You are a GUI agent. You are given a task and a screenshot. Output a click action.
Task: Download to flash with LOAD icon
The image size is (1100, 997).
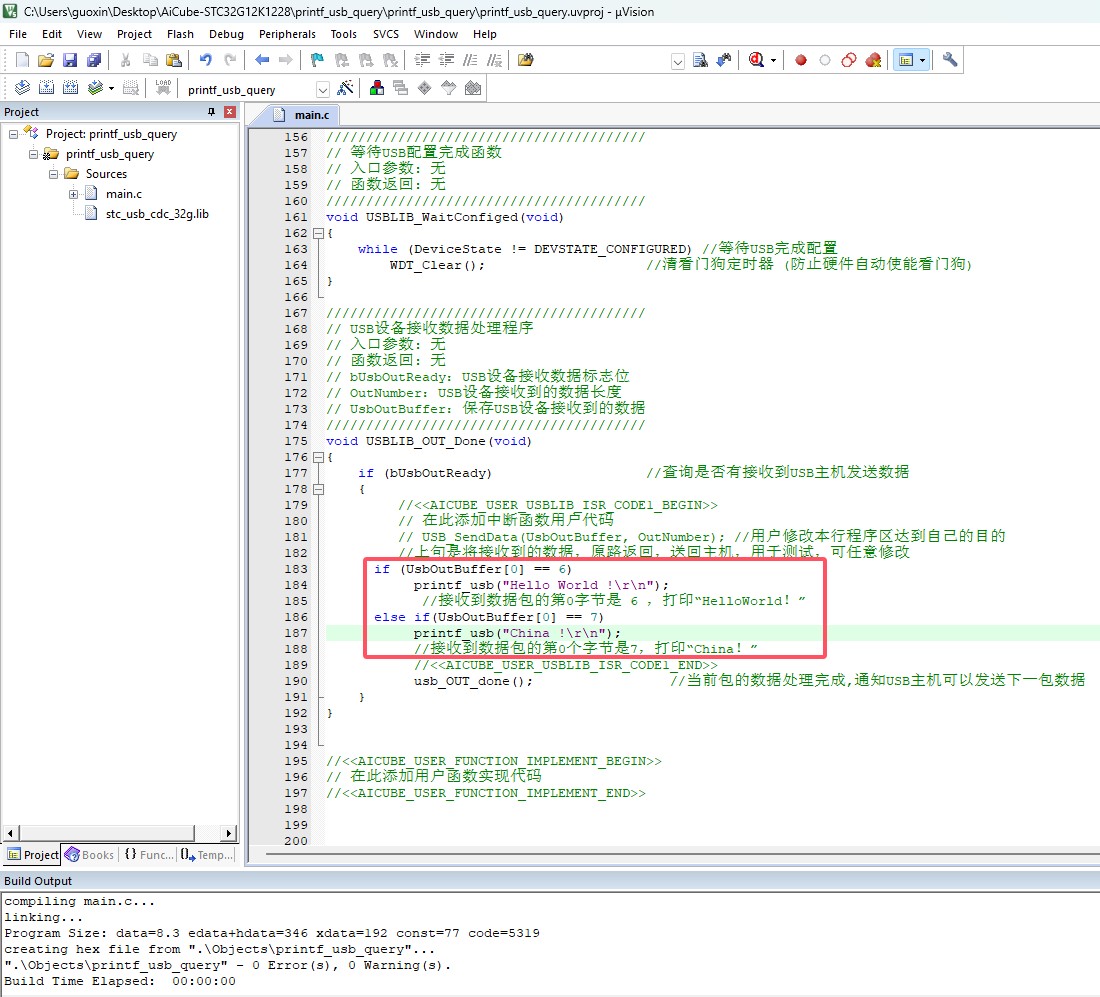163,88
